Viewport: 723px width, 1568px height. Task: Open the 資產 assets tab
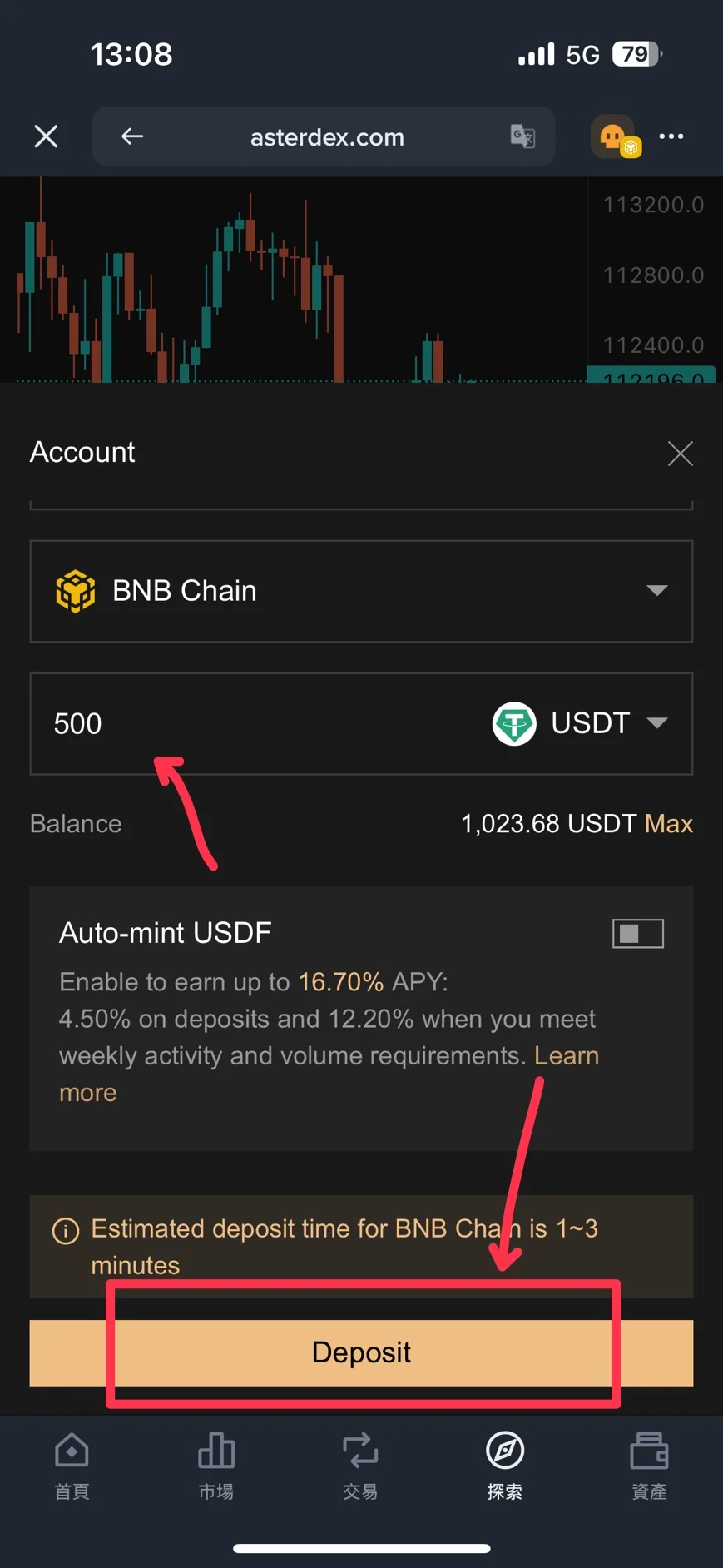649,1466
